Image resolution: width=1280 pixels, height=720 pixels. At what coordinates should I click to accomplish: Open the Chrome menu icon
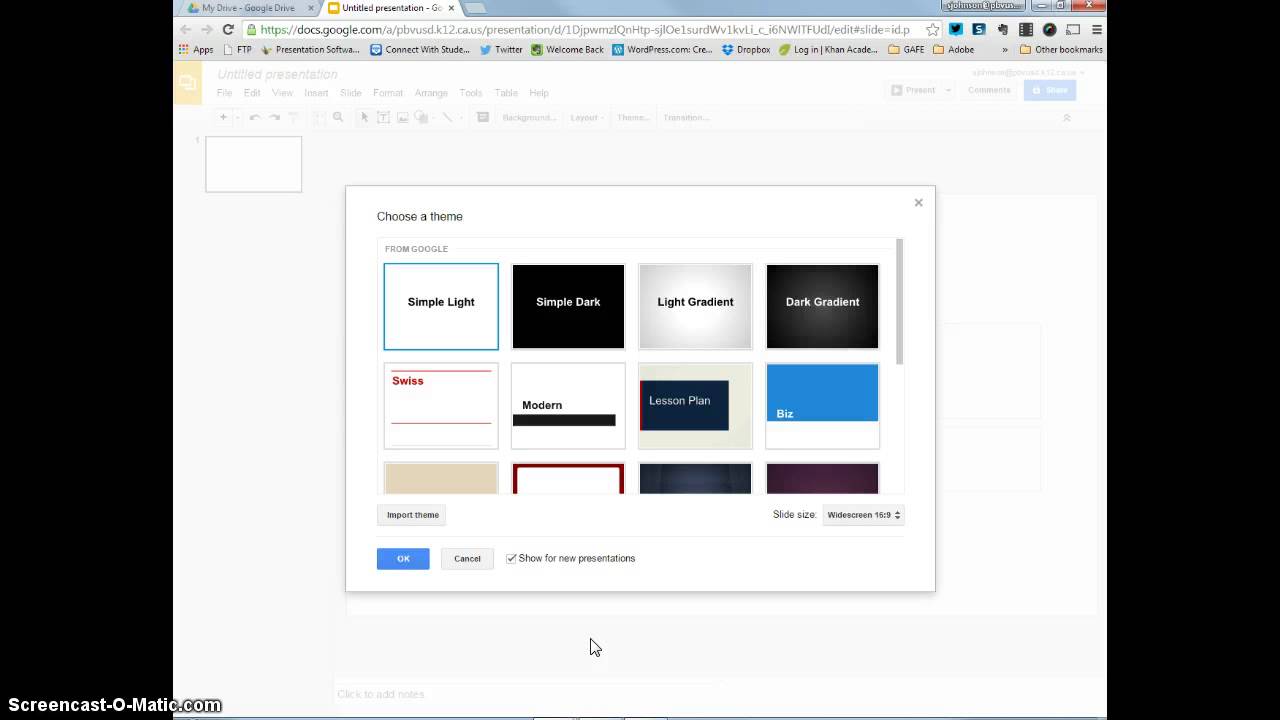coord(1096,30)
